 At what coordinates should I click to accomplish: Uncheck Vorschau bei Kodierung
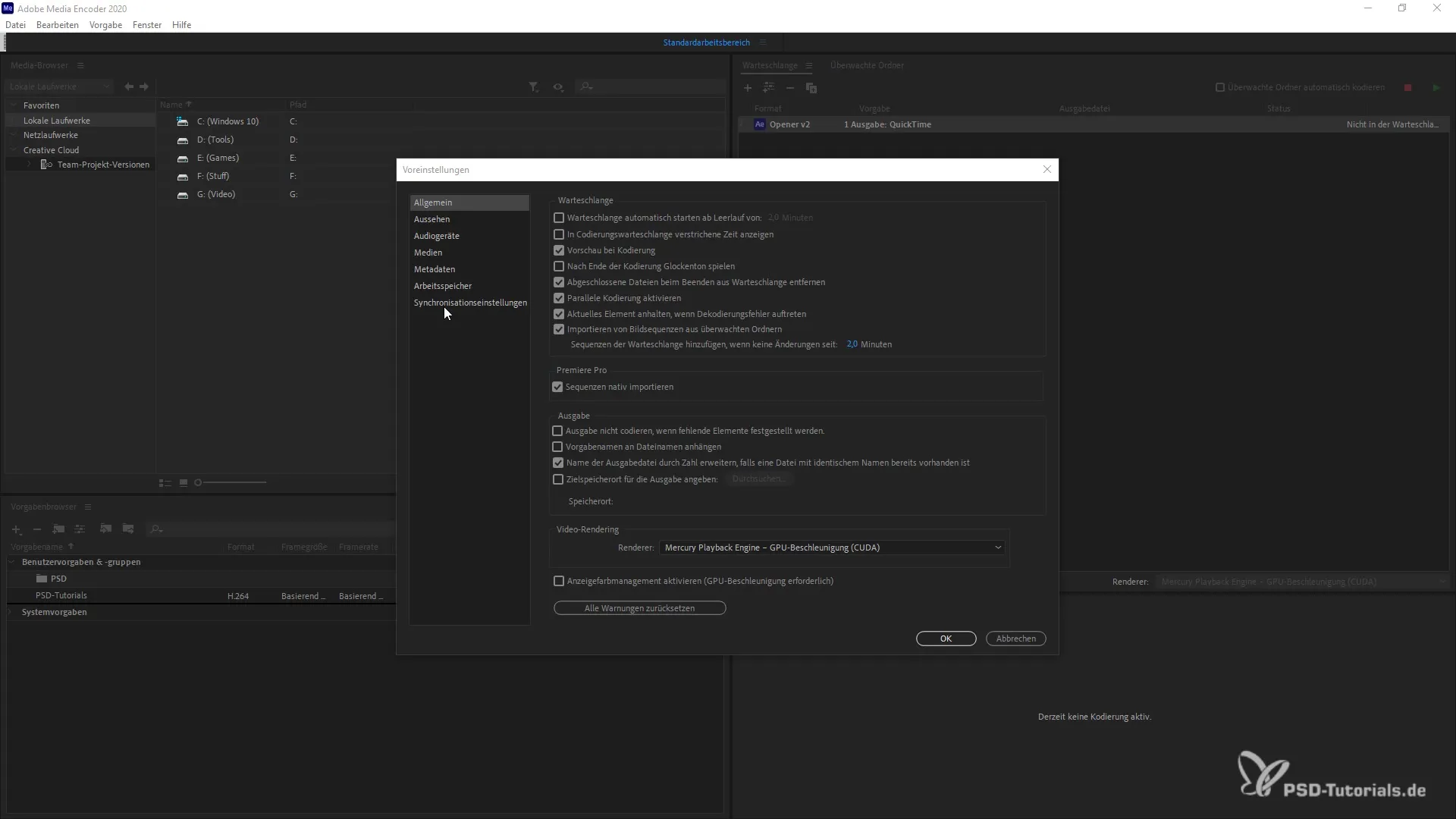click(x=559, y=250)
